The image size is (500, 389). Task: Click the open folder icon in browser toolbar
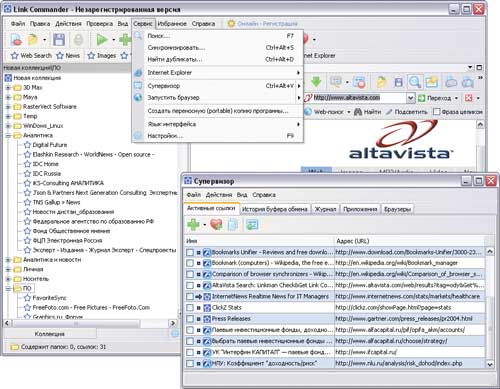381,82
